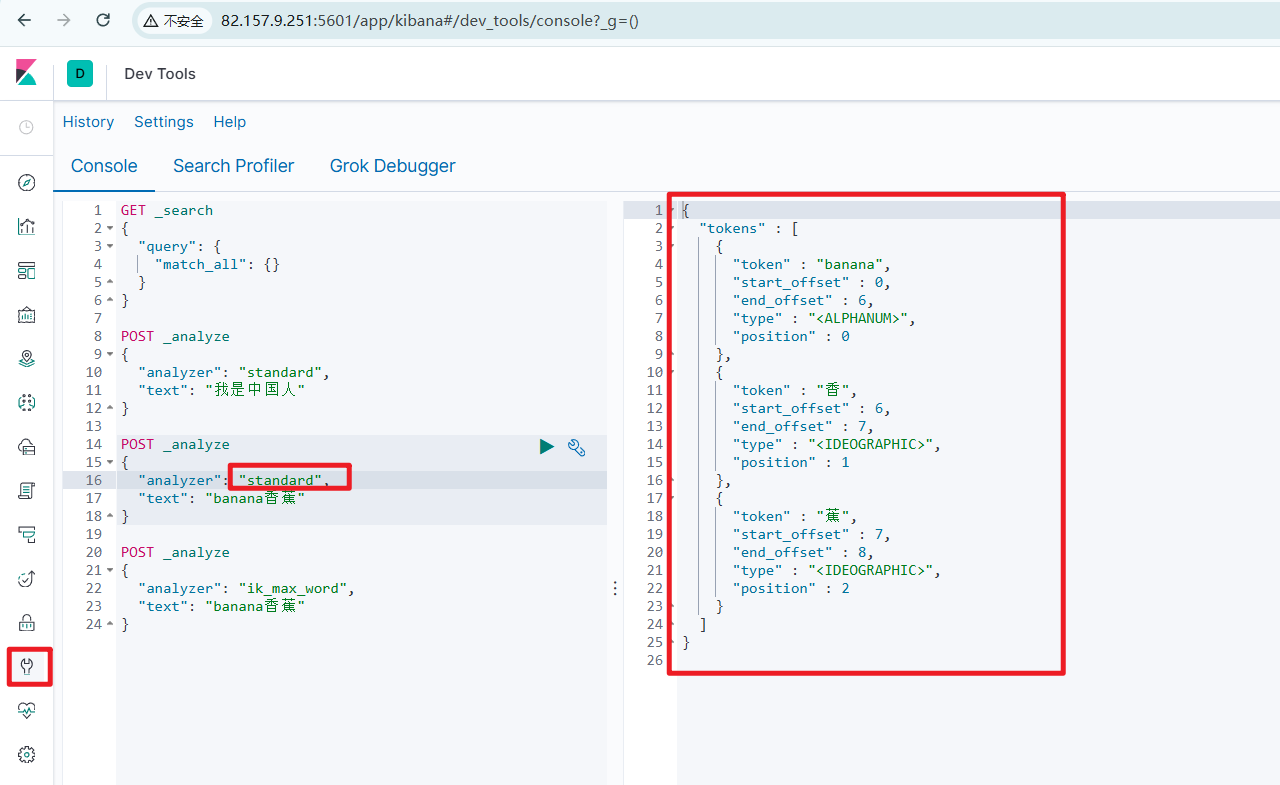1280x785 pixels.
Task: Click "token" : "banana" in output
Action: [x=811, y=264]
